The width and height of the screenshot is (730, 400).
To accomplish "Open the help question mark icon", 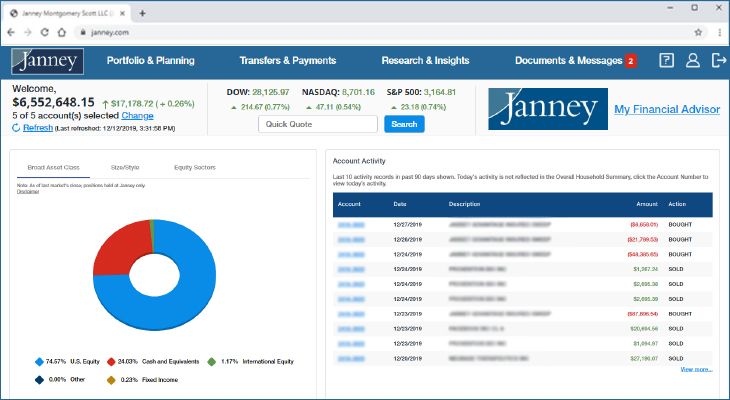I will pyautogui.click(x=666, y=60).
